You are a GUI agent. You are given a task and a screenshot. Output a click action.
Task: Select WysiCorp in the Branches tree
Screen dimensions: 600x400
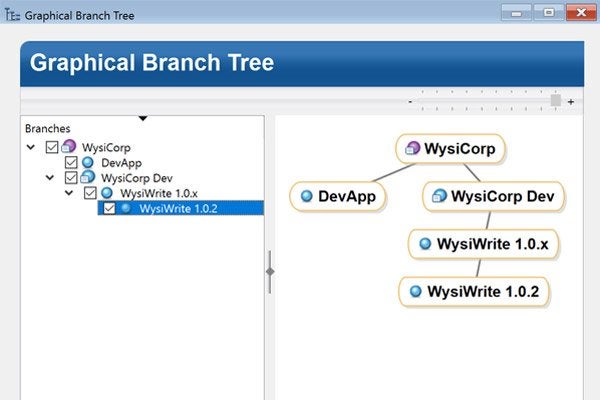click(x=106, y=147)
